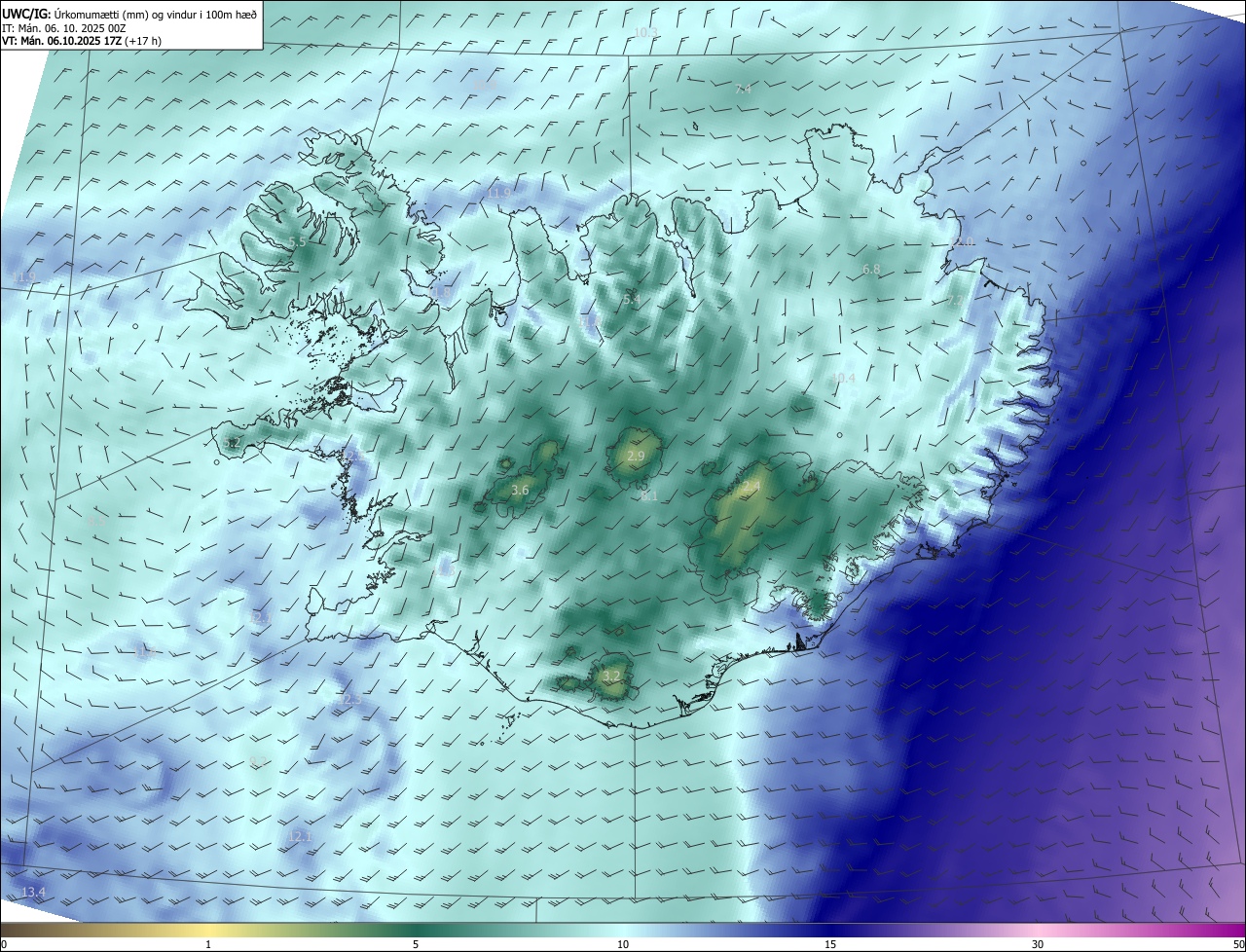Click the 10.4 value label in east Iceland

(x=843, y=379)
